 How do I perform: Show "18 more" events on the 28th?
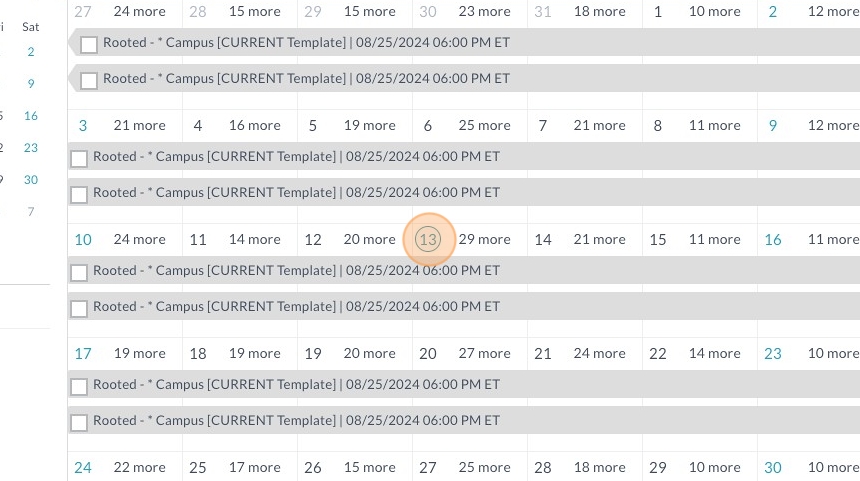pos(599,468)
